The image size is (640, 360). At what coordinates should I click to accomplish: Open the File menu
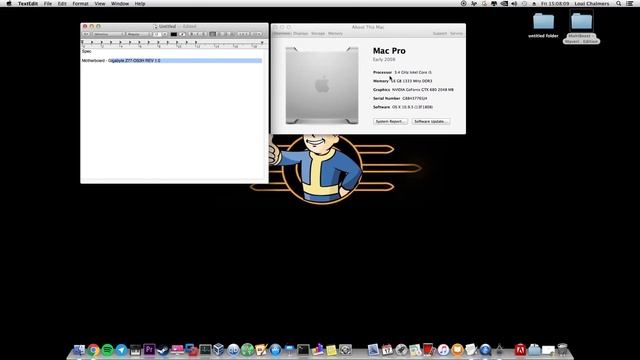click(x=48, y=3)
